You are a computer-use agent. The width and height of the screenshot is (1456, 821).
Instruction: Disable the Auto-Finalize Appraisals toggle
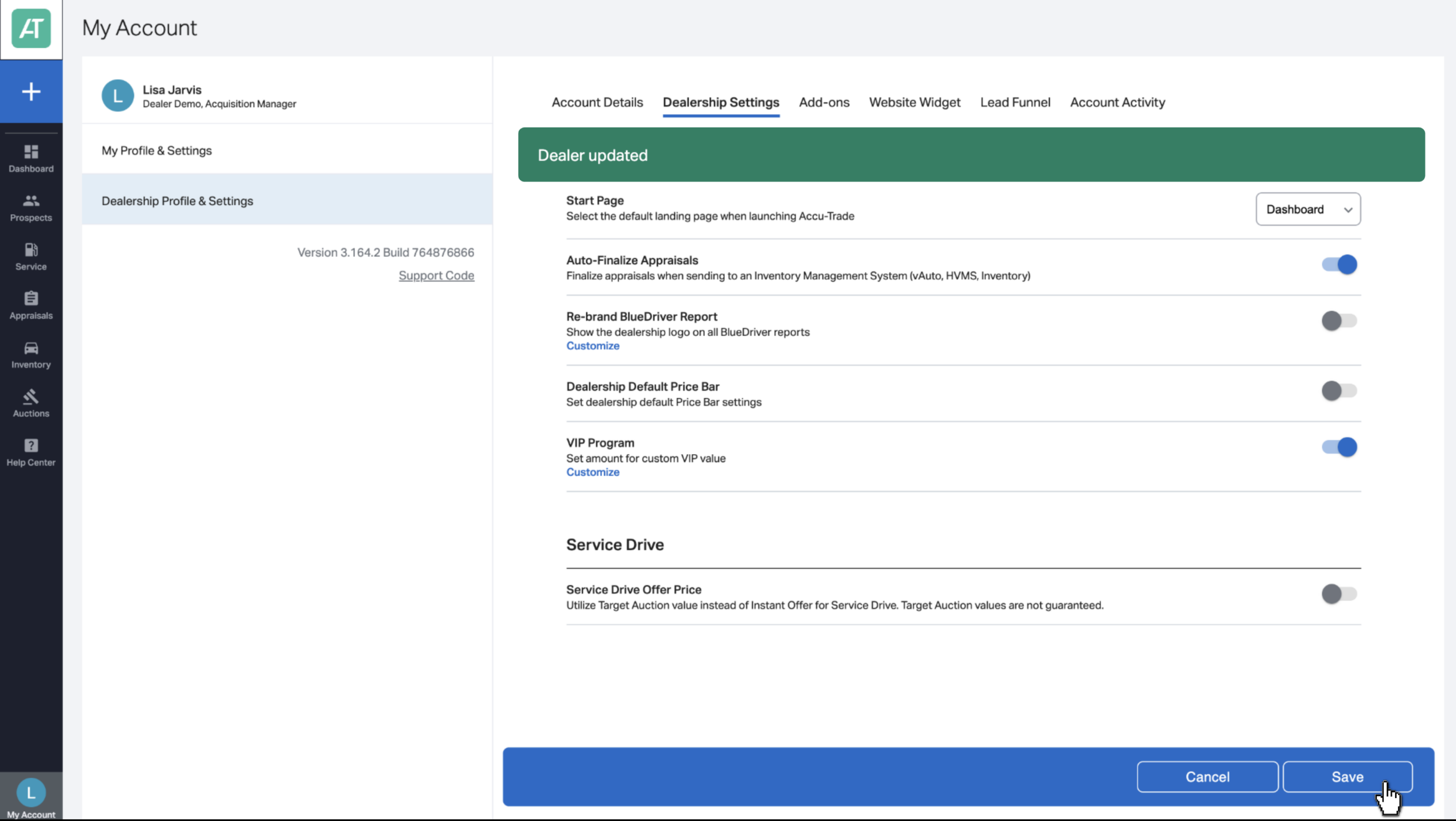1339,265
